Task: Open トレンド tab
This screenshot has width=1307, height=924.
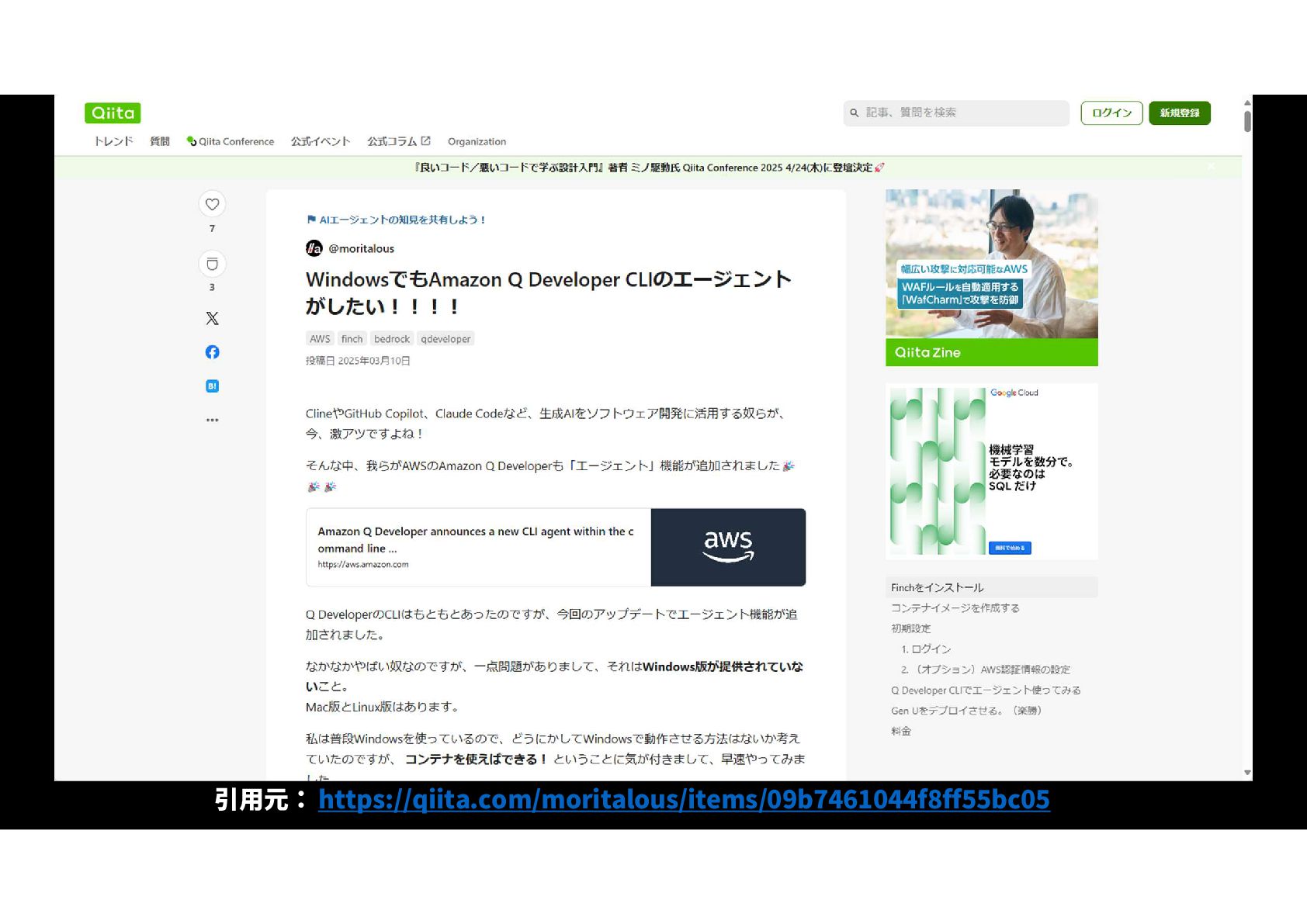Action: click(x=113, y=141)
